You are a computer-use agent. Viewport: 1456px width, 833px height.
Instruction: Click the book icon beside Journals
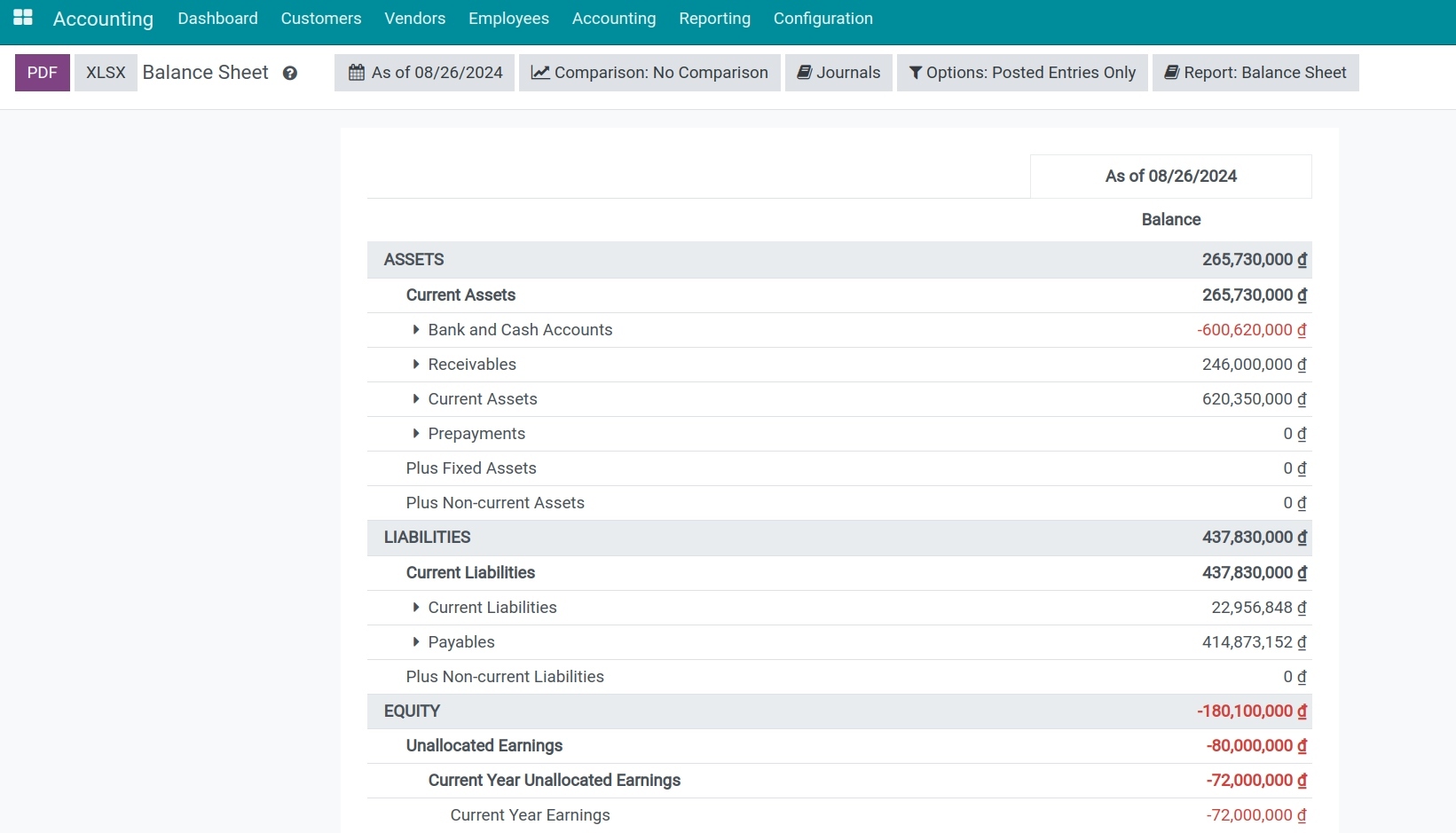805,73
